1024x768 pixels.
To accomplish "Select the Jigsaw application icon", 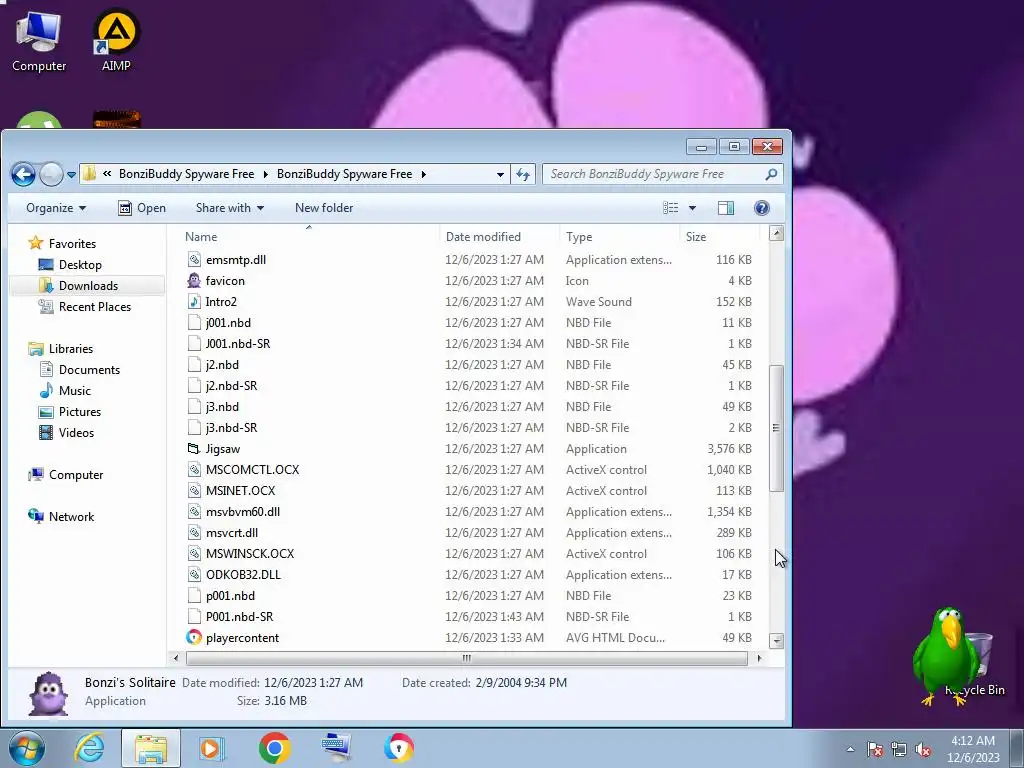I will coord(194,449).
